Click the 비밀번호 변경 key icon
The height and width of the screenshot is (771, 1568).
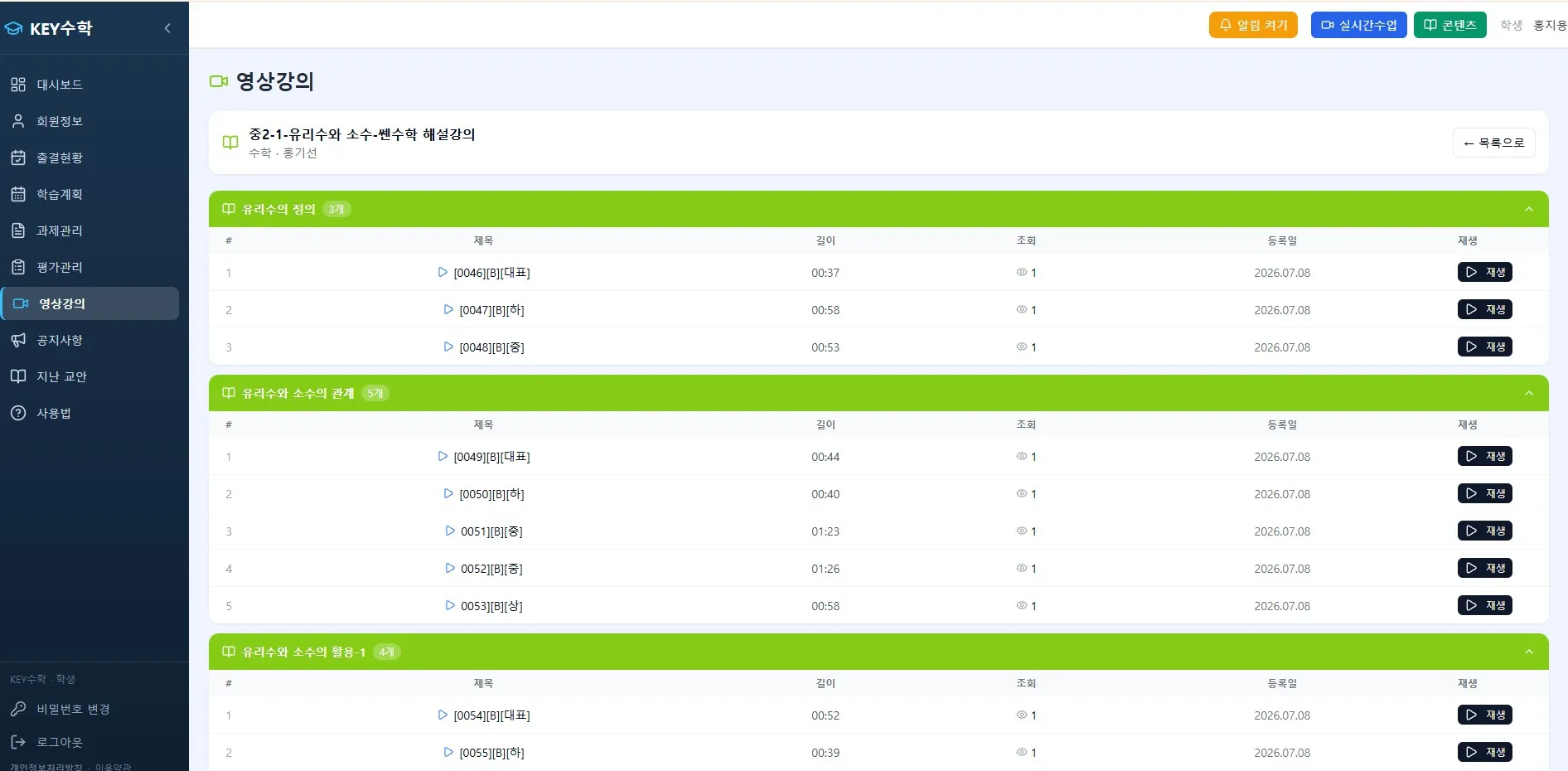[18, 709]
